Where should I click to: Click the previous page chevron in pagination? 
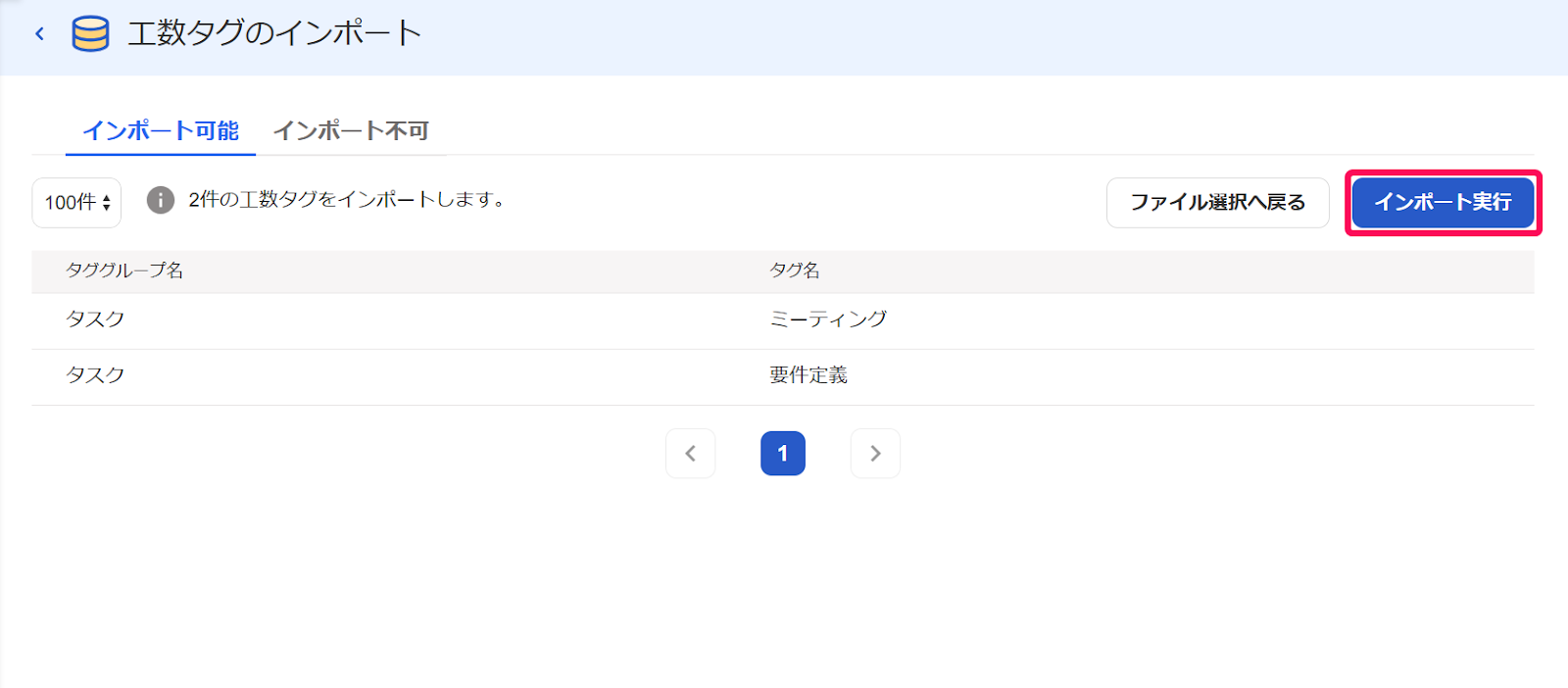click(691, 453)
